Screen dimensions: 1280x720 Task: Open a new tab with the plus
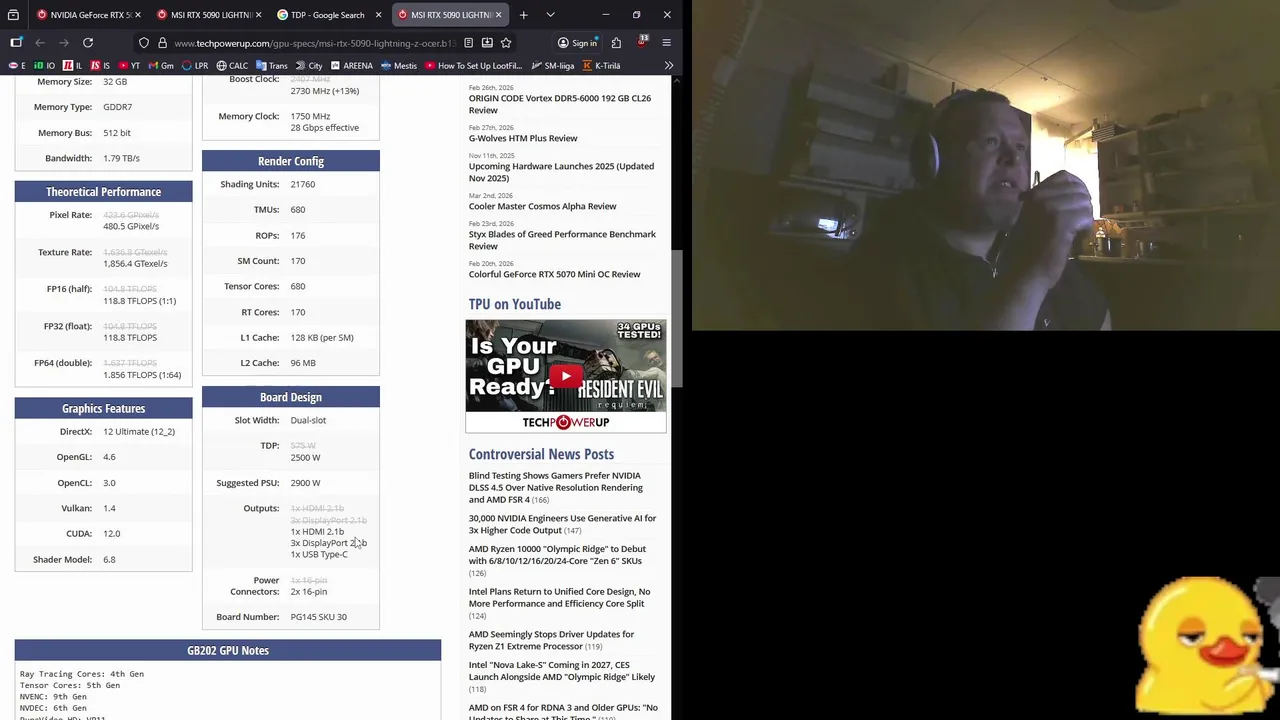pyautogui.click(x=523, y=15)
